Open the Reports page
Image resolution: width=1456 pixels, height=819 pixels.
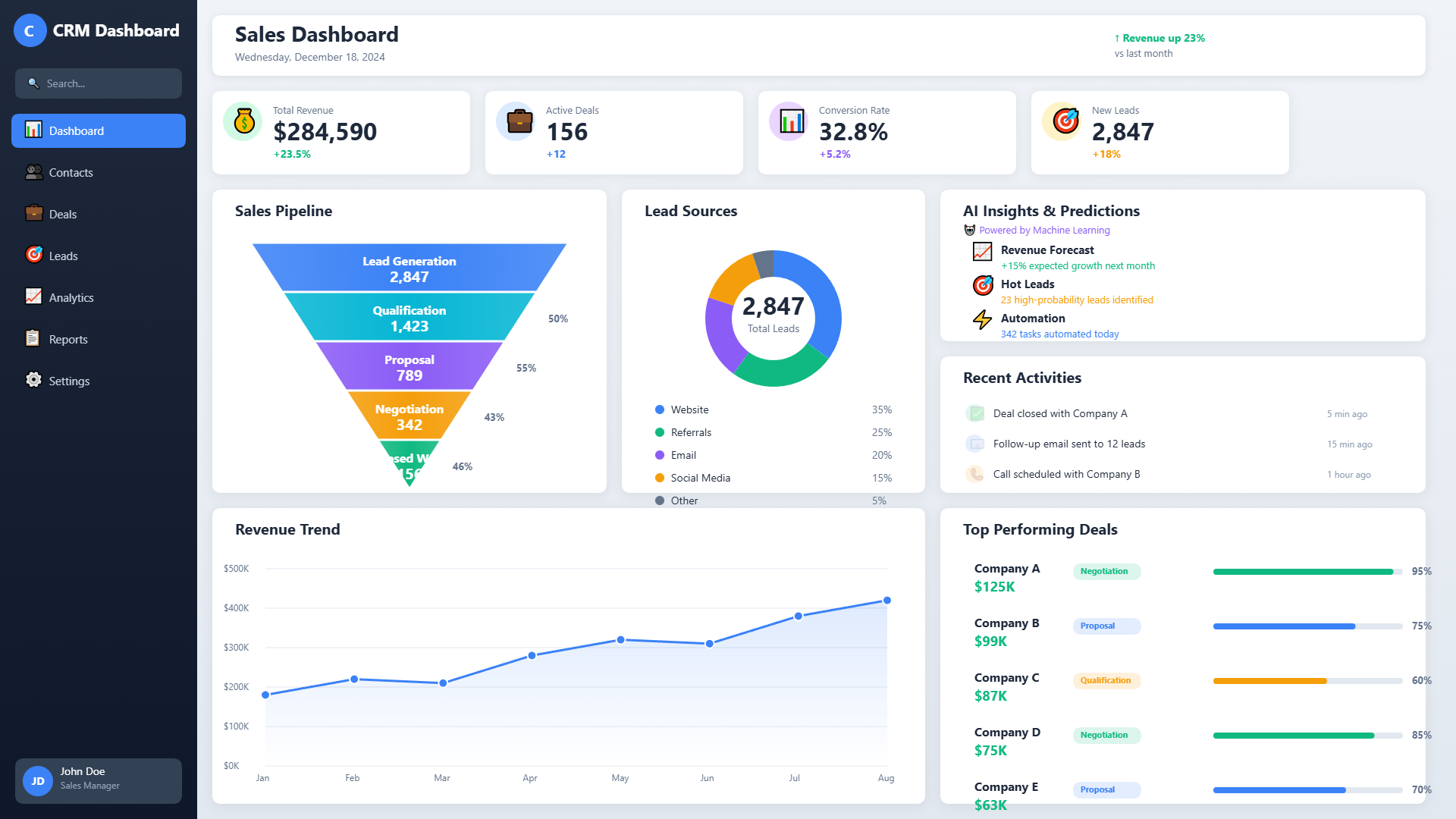tap(99, 339)
